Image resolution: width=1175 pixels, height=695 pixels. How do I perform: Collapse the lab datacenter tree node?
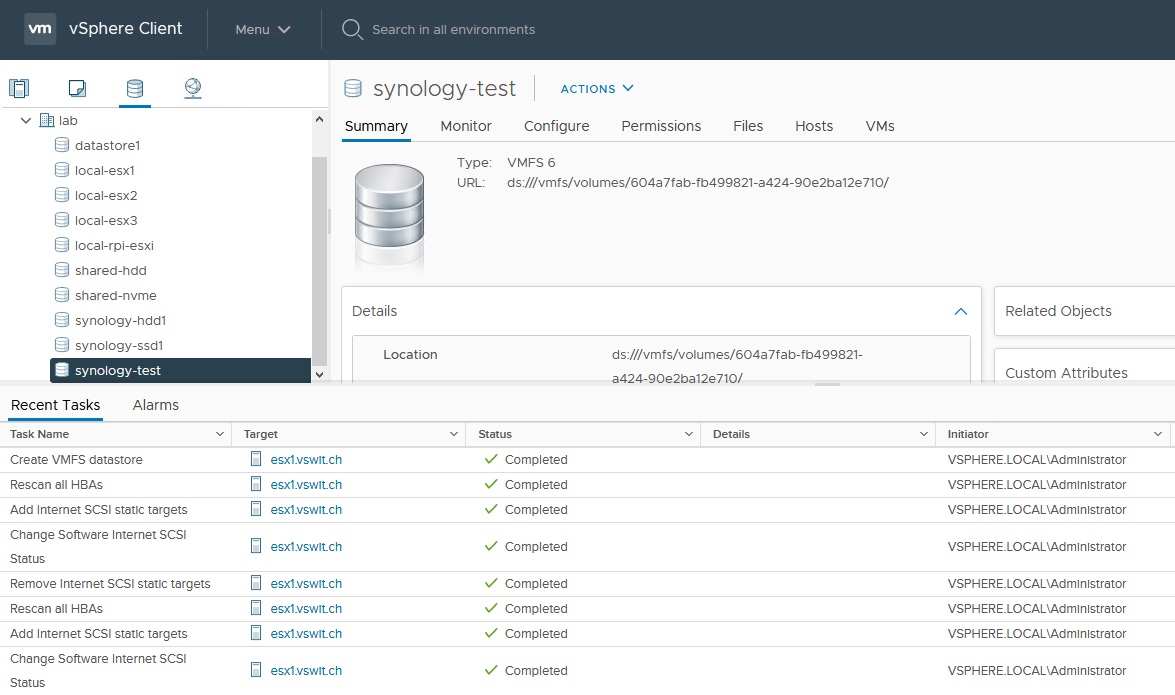coord(26,120)
